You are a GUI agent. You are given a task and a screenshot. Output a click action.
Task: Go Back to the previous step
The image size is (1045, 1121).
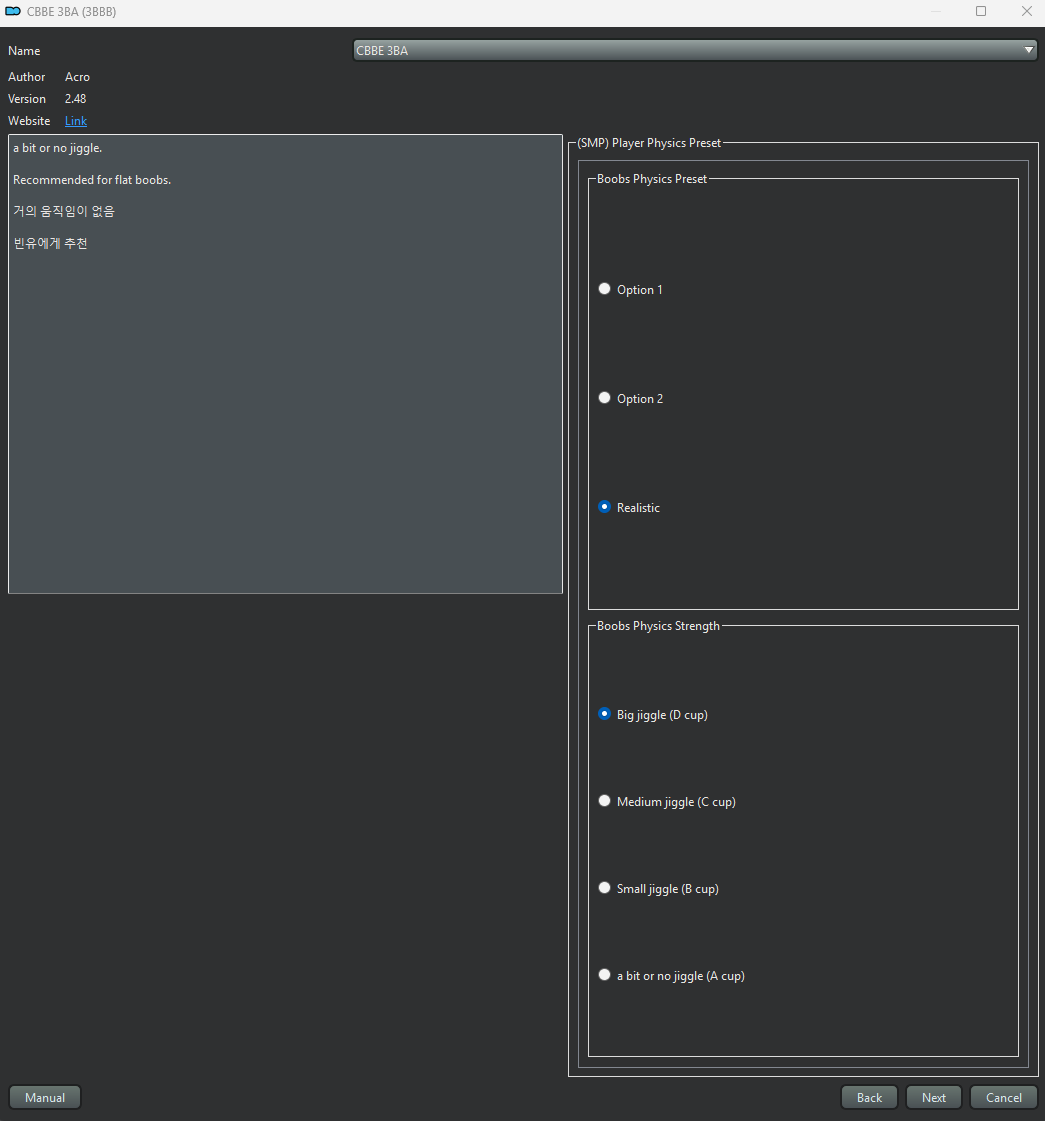(869, 1097)
